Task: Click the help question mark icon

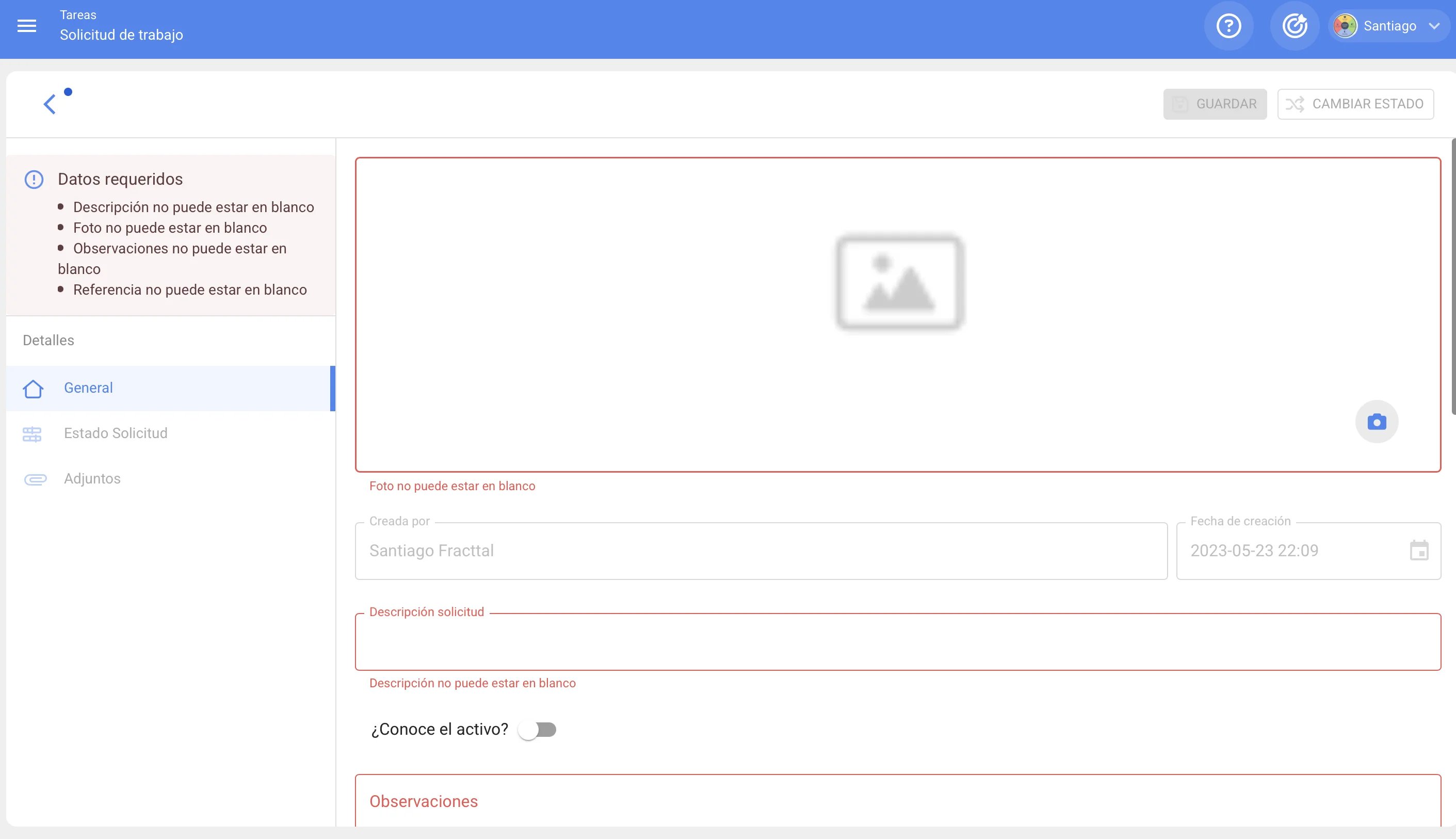Action: point(1228,26)
